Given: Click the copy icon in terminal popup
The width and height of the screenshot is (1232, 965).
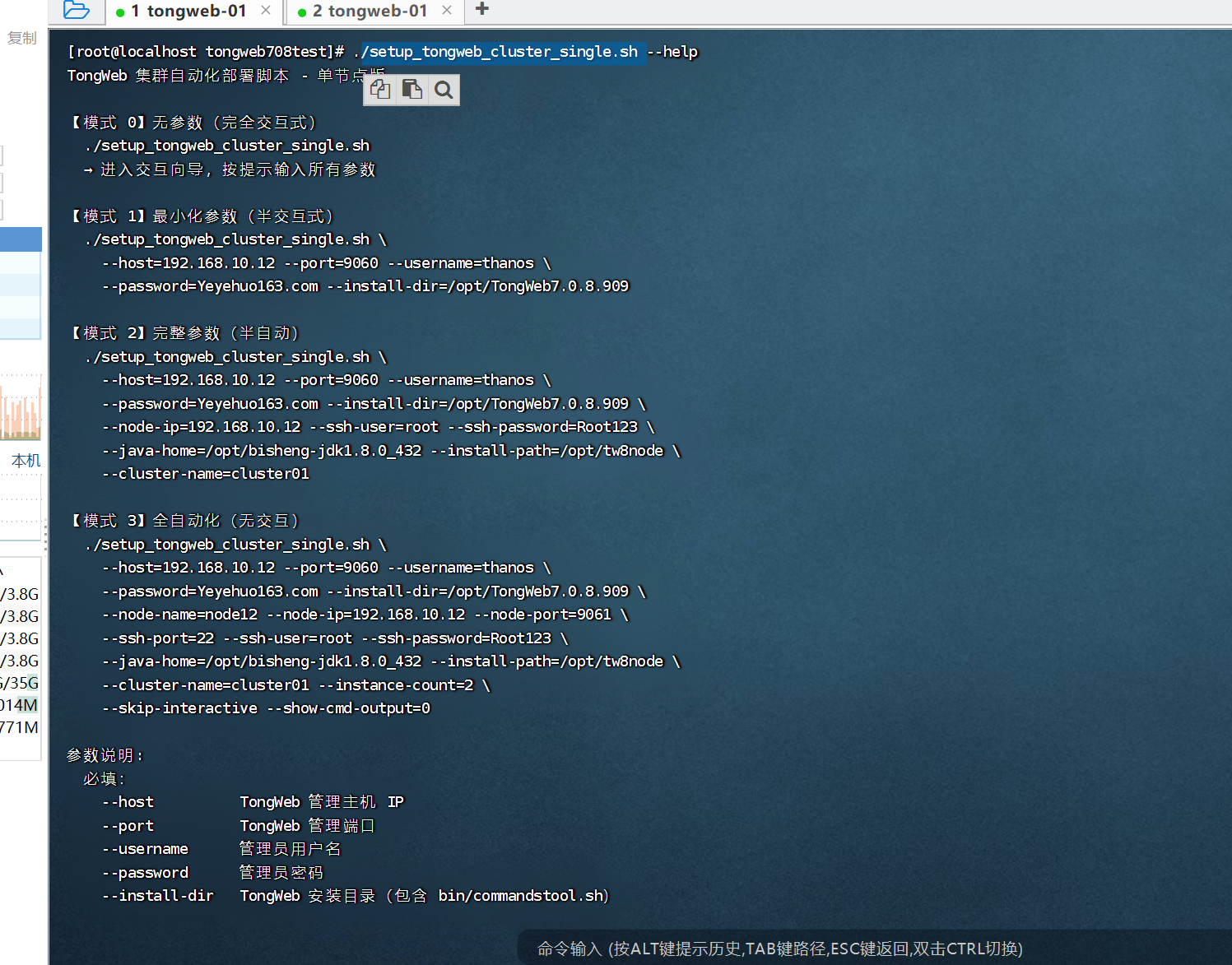Looking at the screenshot, I should (380, 90).
